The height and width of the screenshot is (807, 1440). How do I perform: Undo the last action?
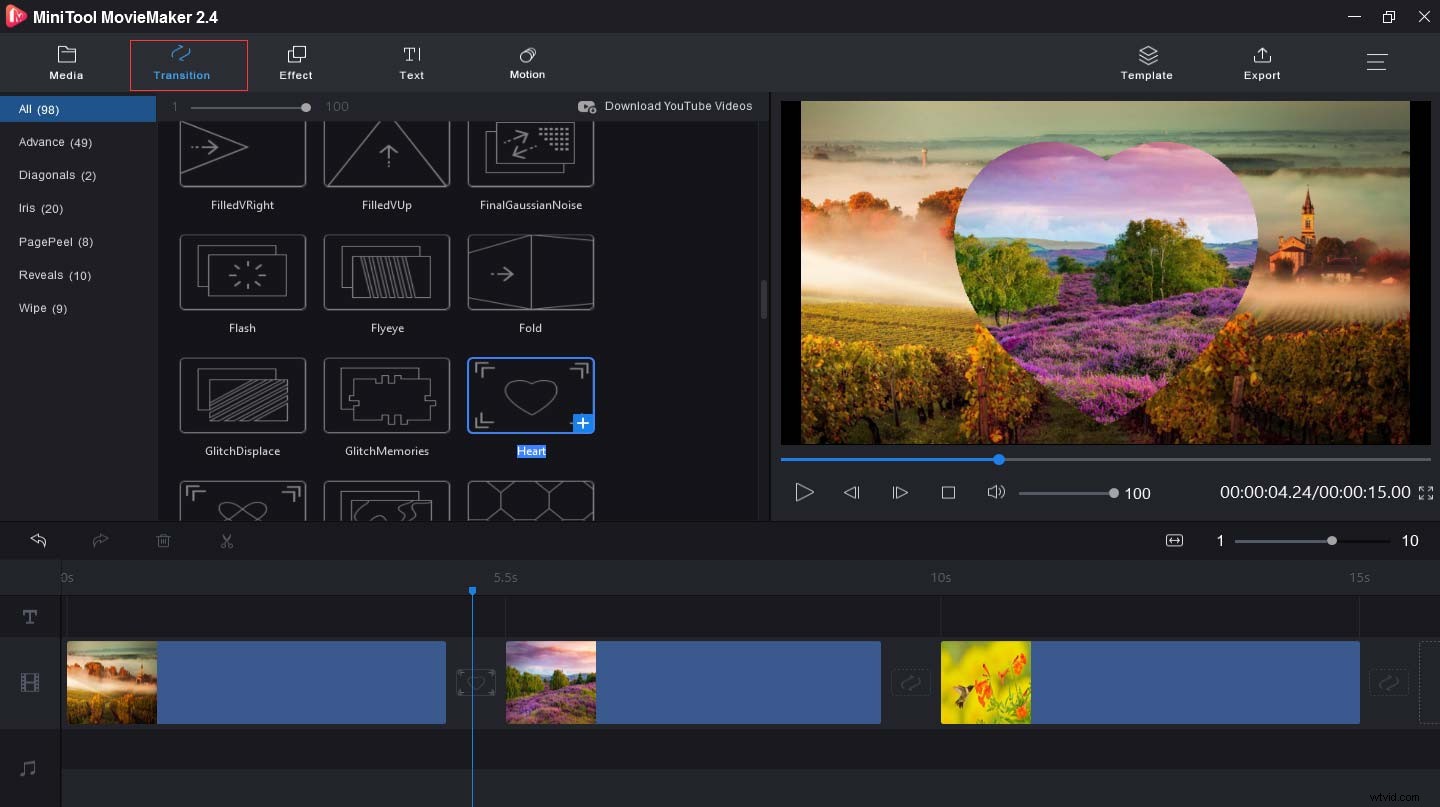[38, 541]
